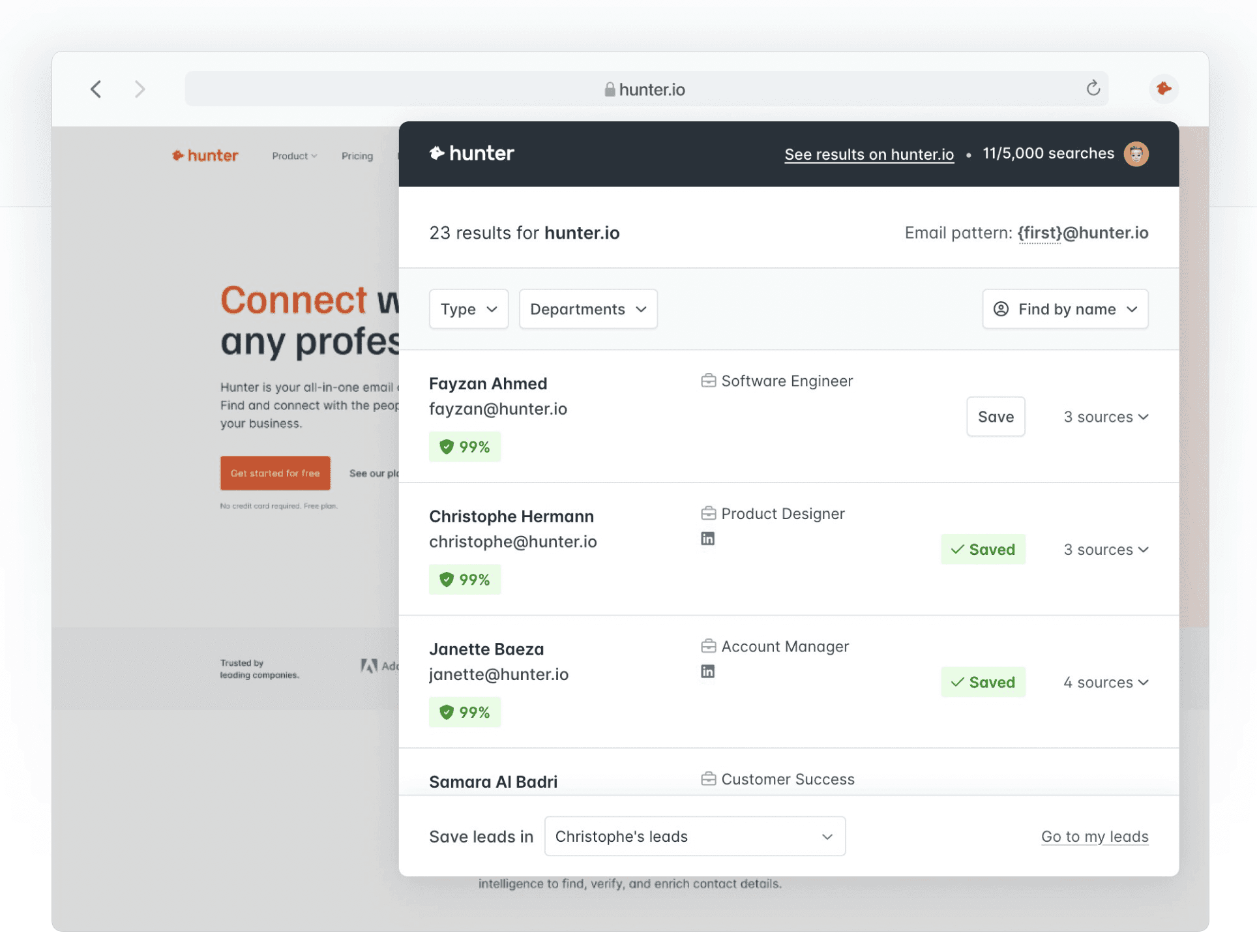Click the browser back arrow

[x=96, y=89]
